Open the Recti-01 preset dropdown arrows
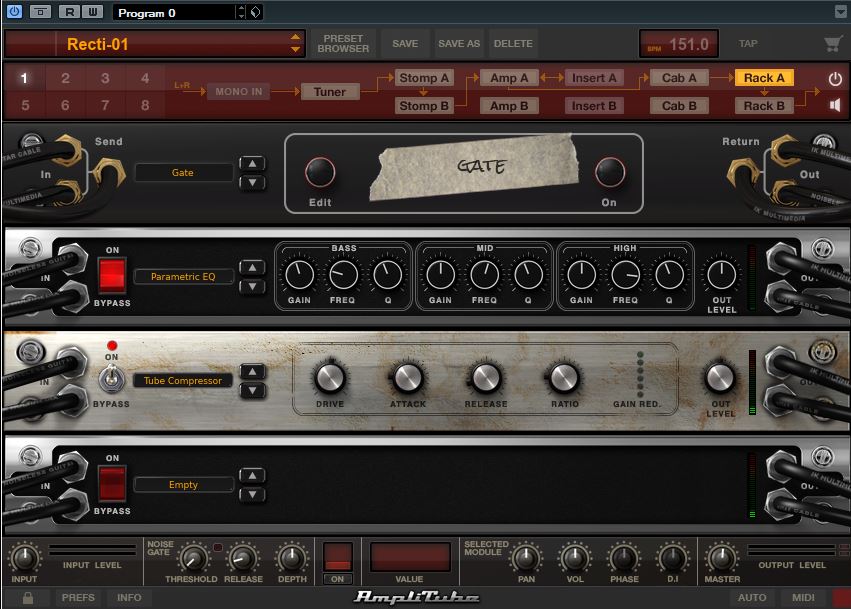The image size is (851, 609). (x=295, y=44)
